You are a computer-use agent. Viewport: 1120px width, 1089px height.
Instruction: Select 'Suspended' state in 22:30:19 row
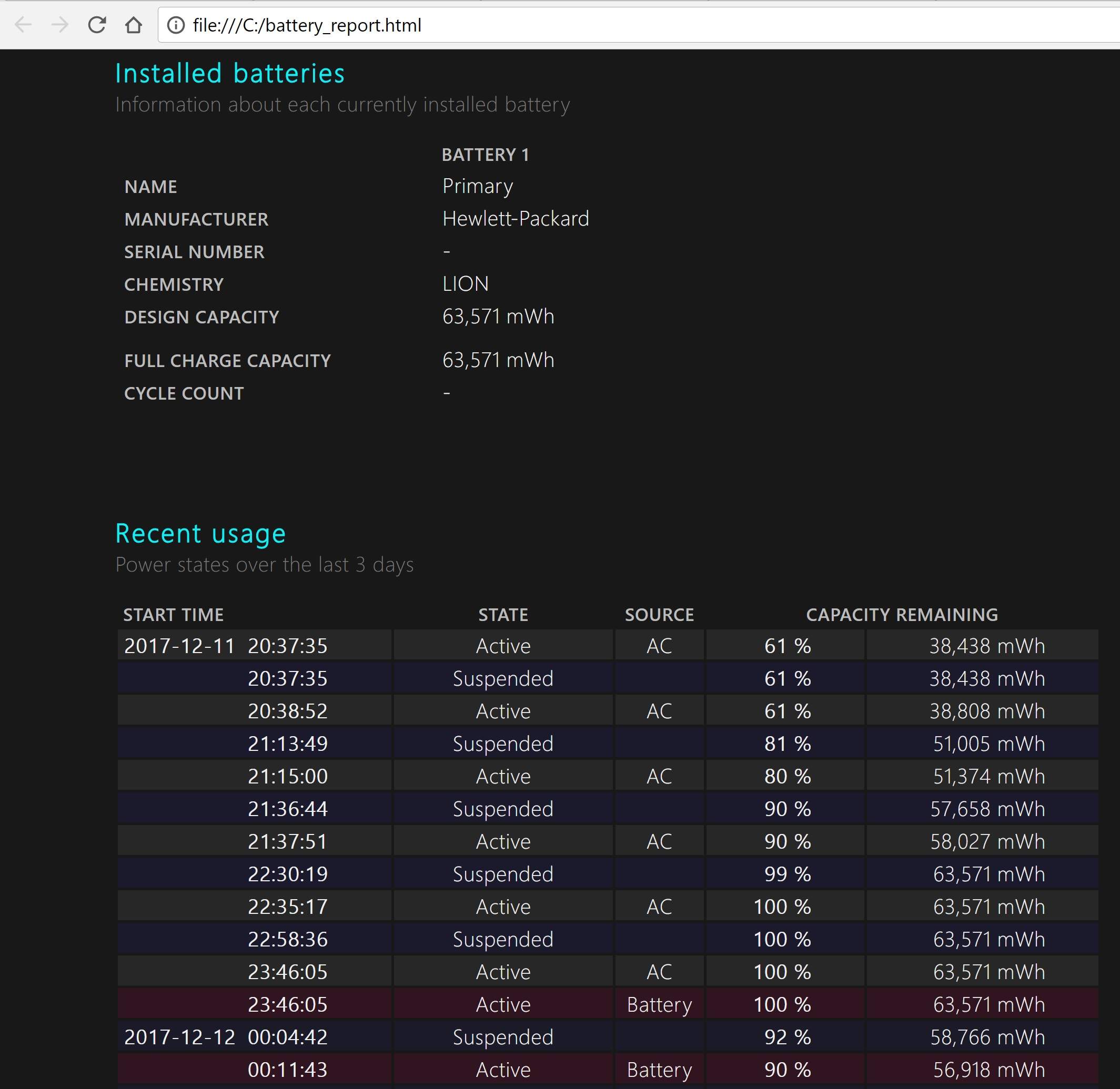(x=503, y=874)
